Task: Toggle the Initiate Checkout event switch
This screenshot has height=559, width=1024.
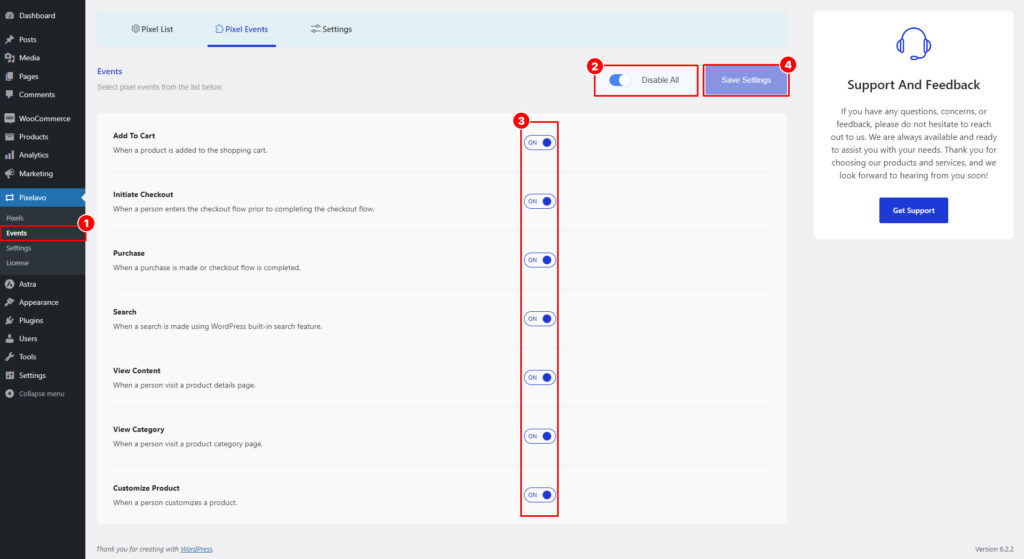Action: [x=539, y=202]
